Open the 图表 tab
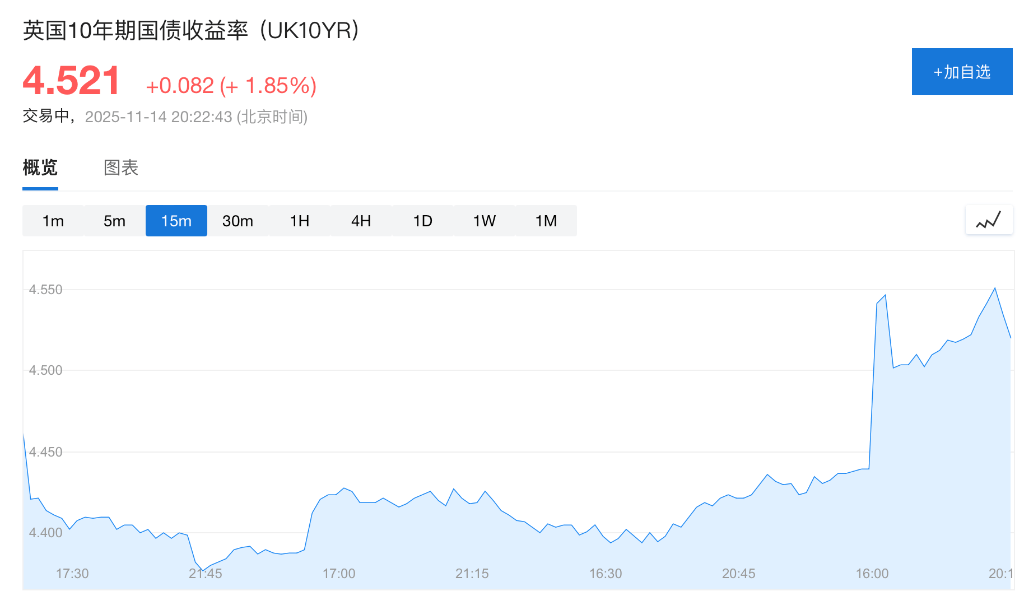The image size is (1024, 600). pos(121,168)
